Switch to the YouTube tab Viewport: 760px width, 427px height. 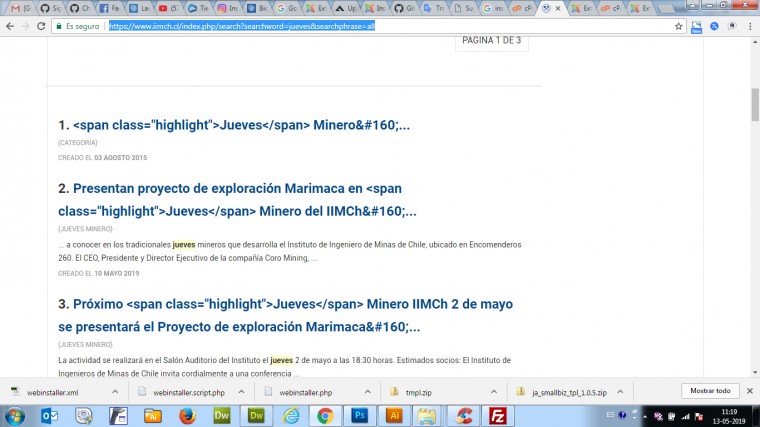click(x=168, y=8)
